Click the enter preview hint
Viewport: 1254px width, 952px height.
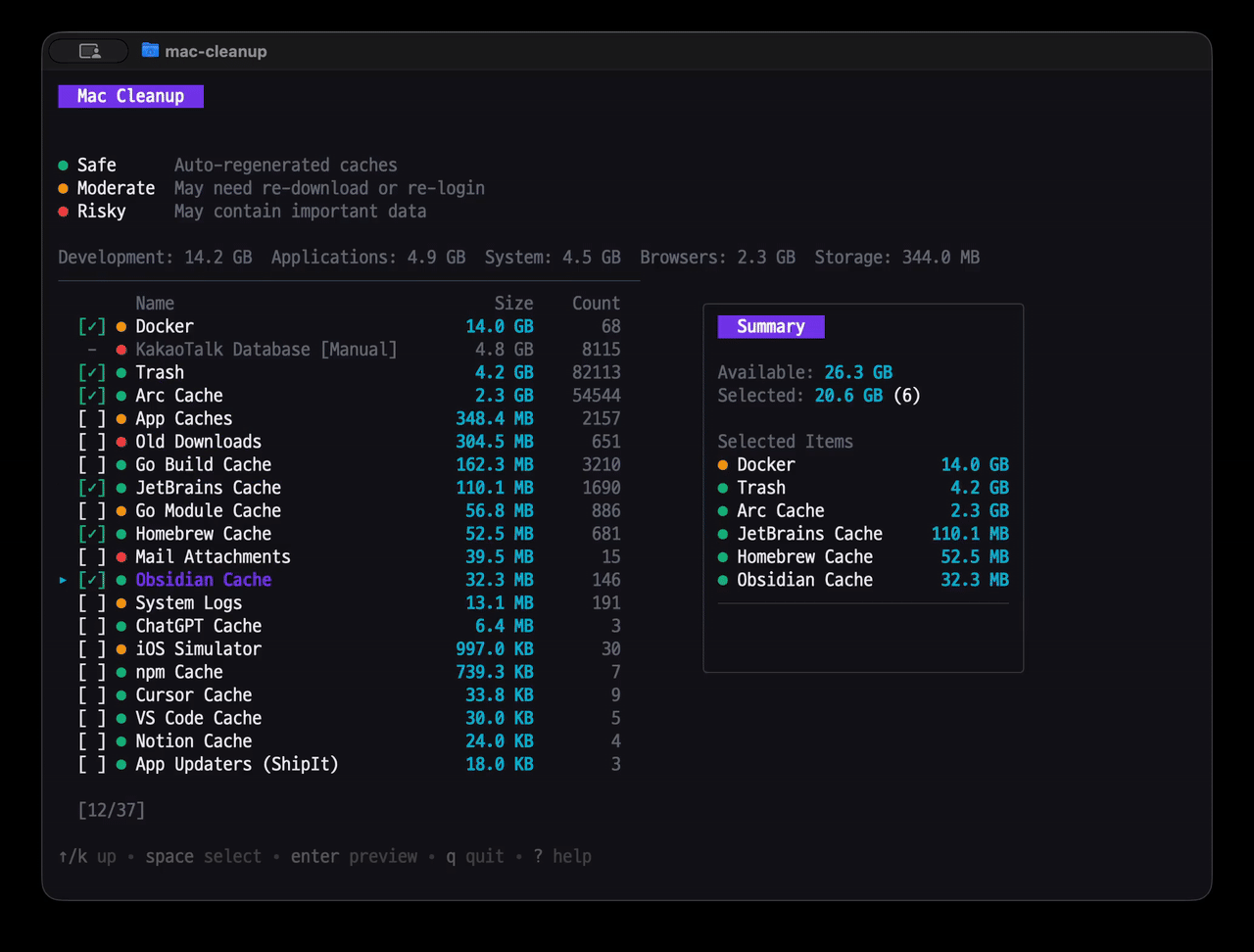pyautogui.click(x=354, y=856)
